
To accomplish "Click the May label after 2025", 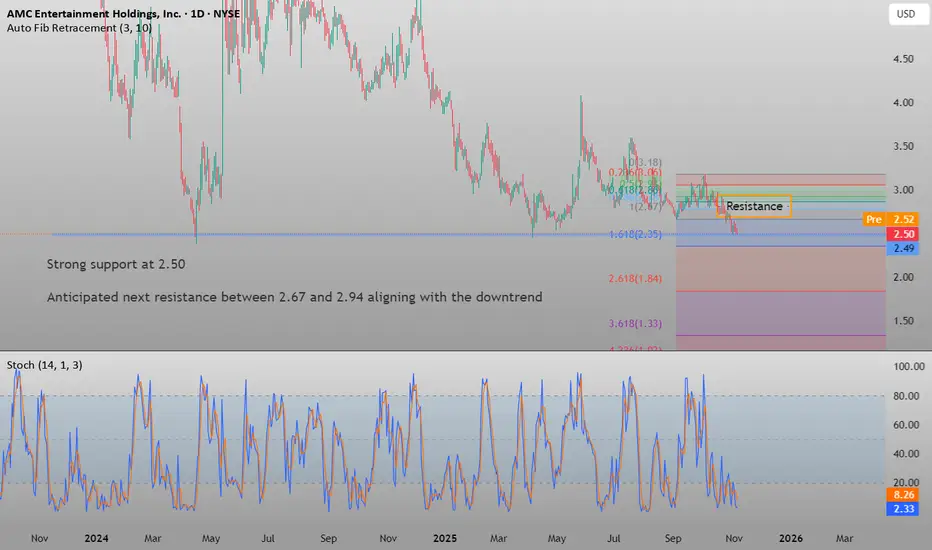I will [x=556, y=538].
